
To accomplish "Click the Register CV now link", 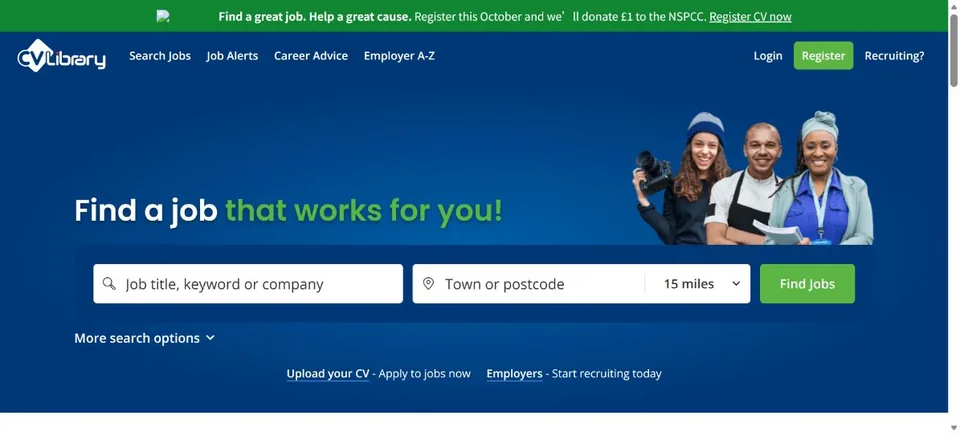I will click(x=750, y=17).
